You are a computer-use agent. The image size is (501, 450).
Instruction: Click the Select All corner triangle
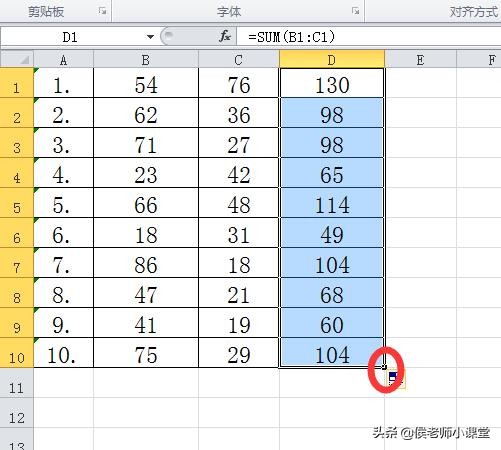point(17,60)
